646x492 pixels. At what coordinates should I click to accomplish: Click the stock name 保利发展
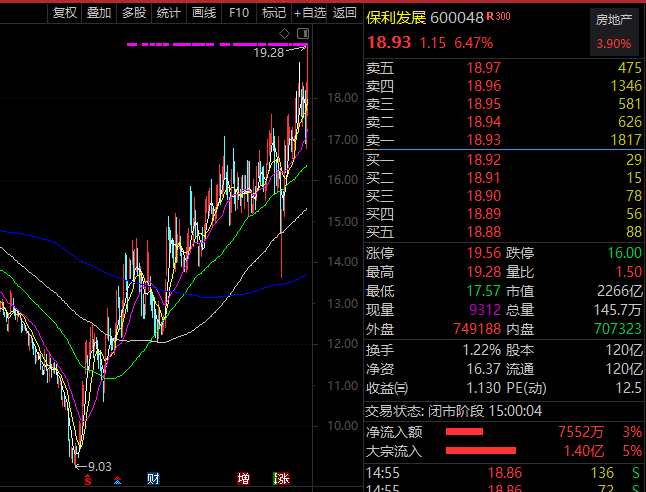pyautogui.click(x=396, y=18)
